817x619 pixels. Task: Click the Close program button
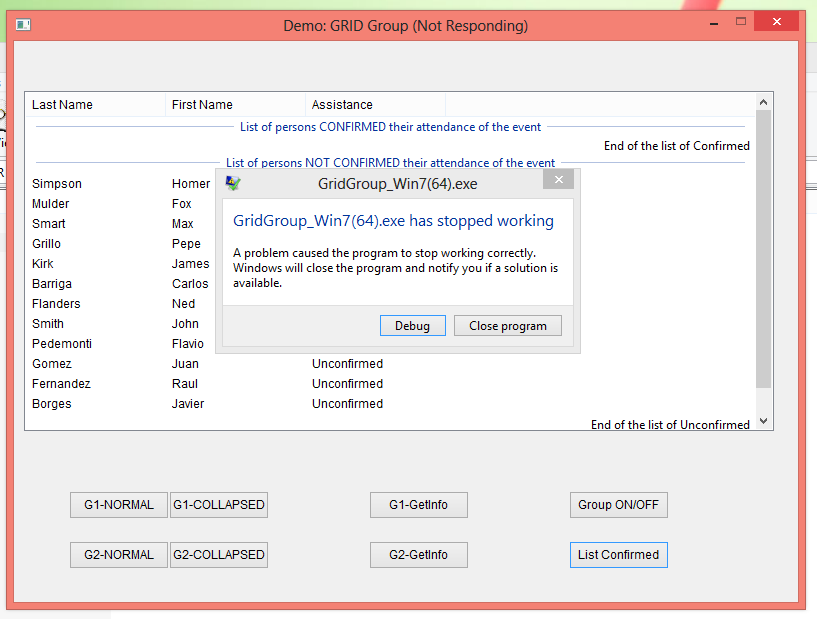508,326
